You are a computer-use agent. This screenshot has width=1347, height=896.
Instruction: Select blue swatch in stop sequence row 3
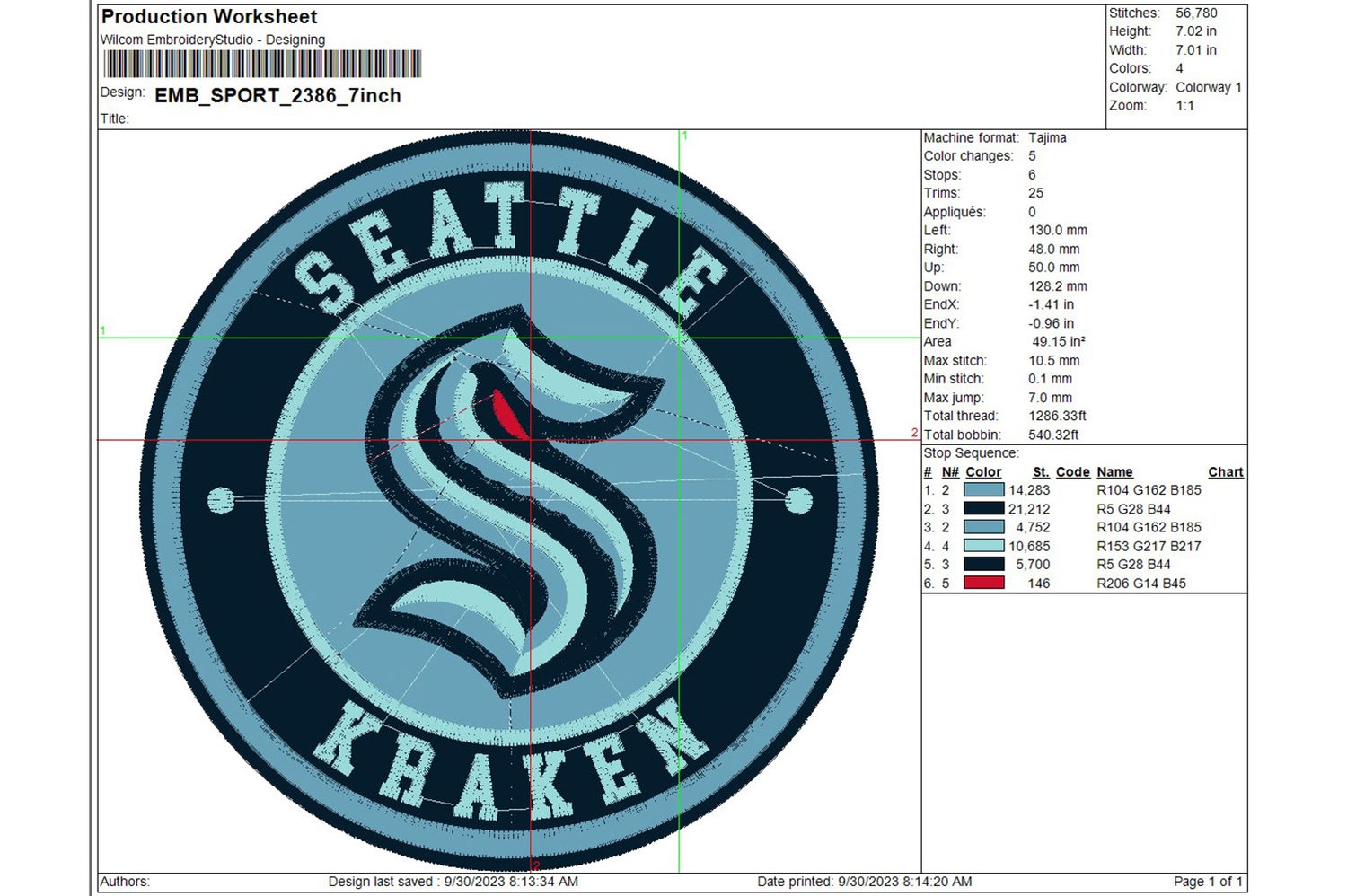[983, 527]
